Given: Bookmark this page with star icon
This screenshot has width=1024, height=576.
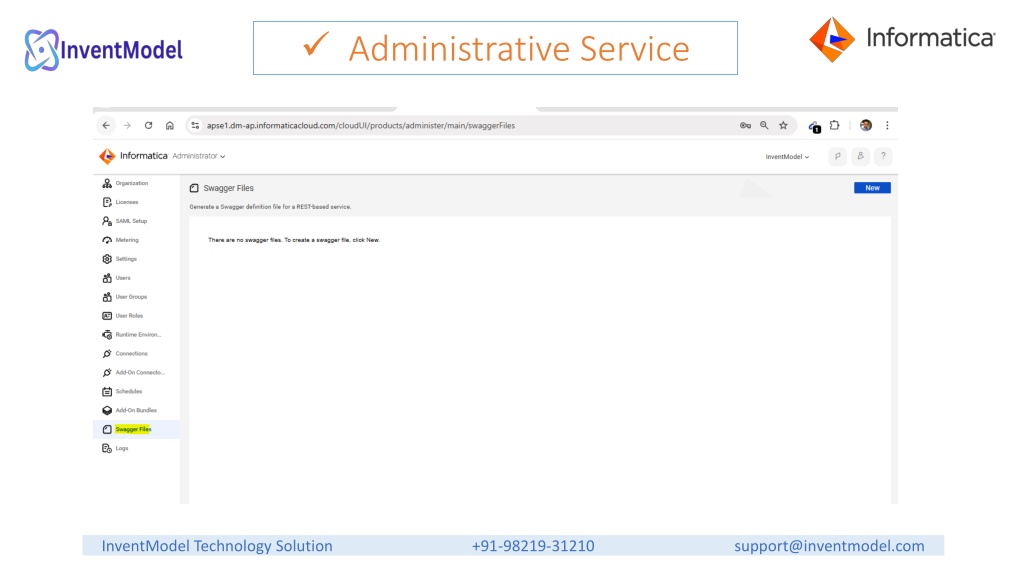Looking at the screenshot, I should click(783, 125).
